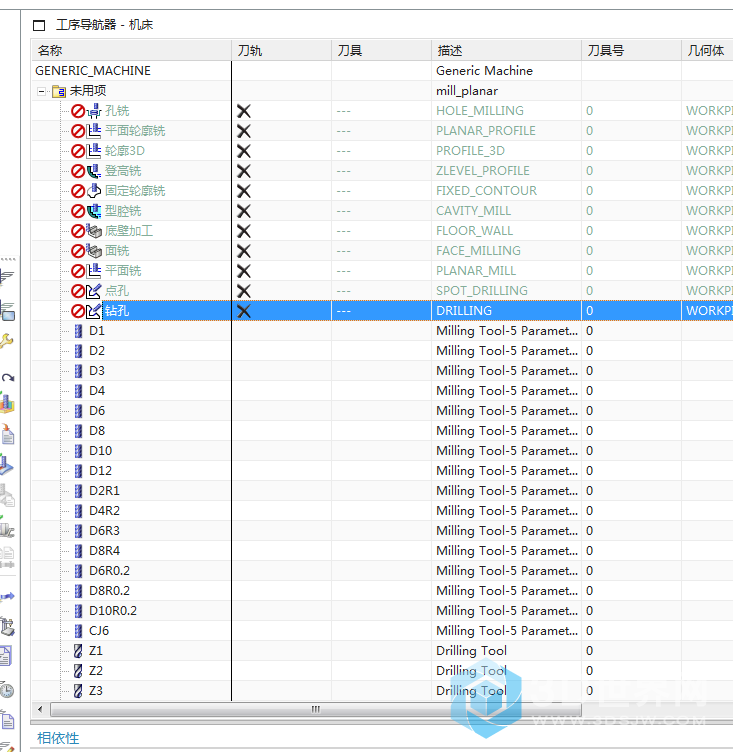Screen dimensions: 733x752
Task: Select the 轮廓3D operation icon
Action: (94, 151)
